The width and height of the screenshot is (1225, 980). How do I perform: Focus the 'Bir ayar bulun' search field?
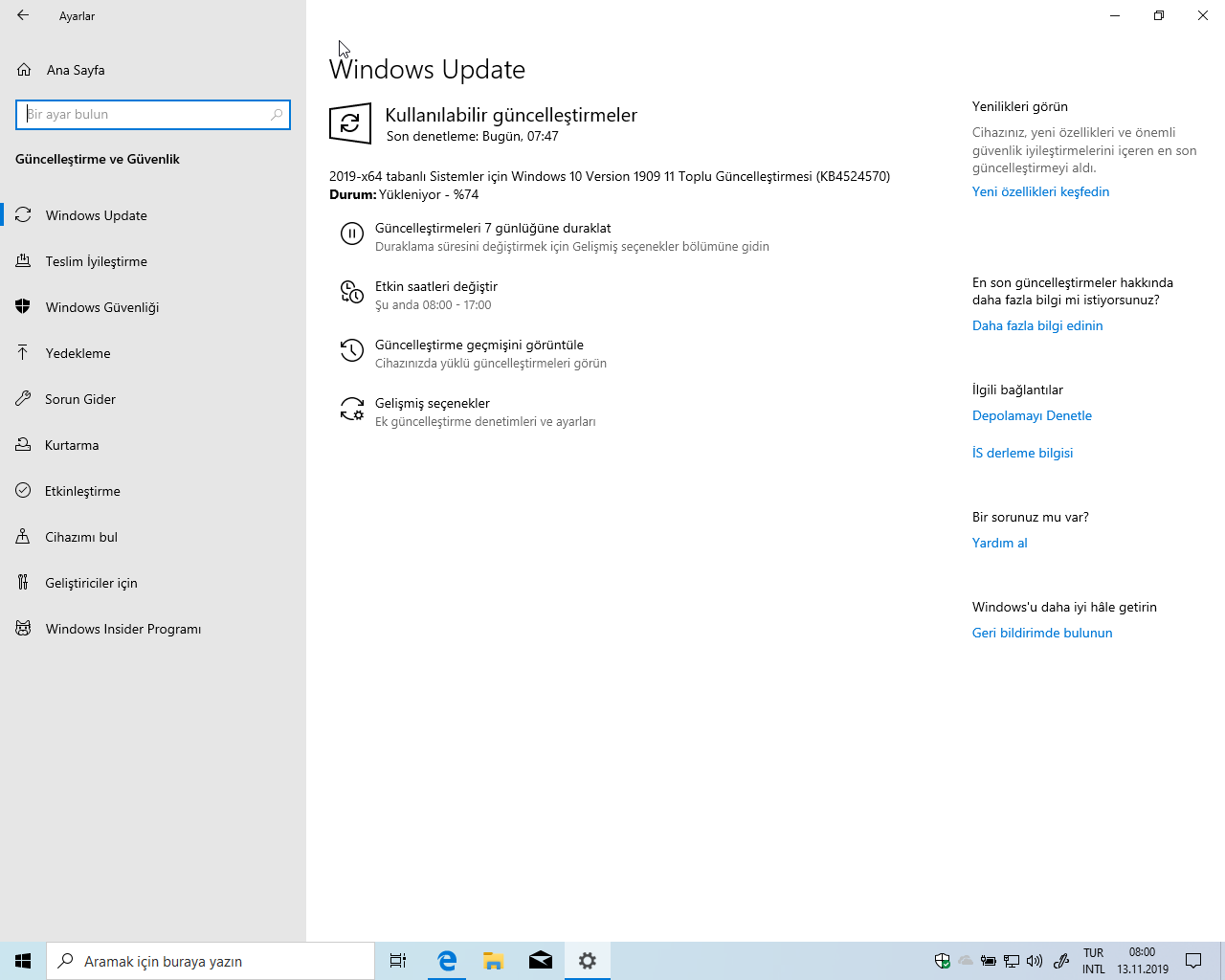pos(153,114)
